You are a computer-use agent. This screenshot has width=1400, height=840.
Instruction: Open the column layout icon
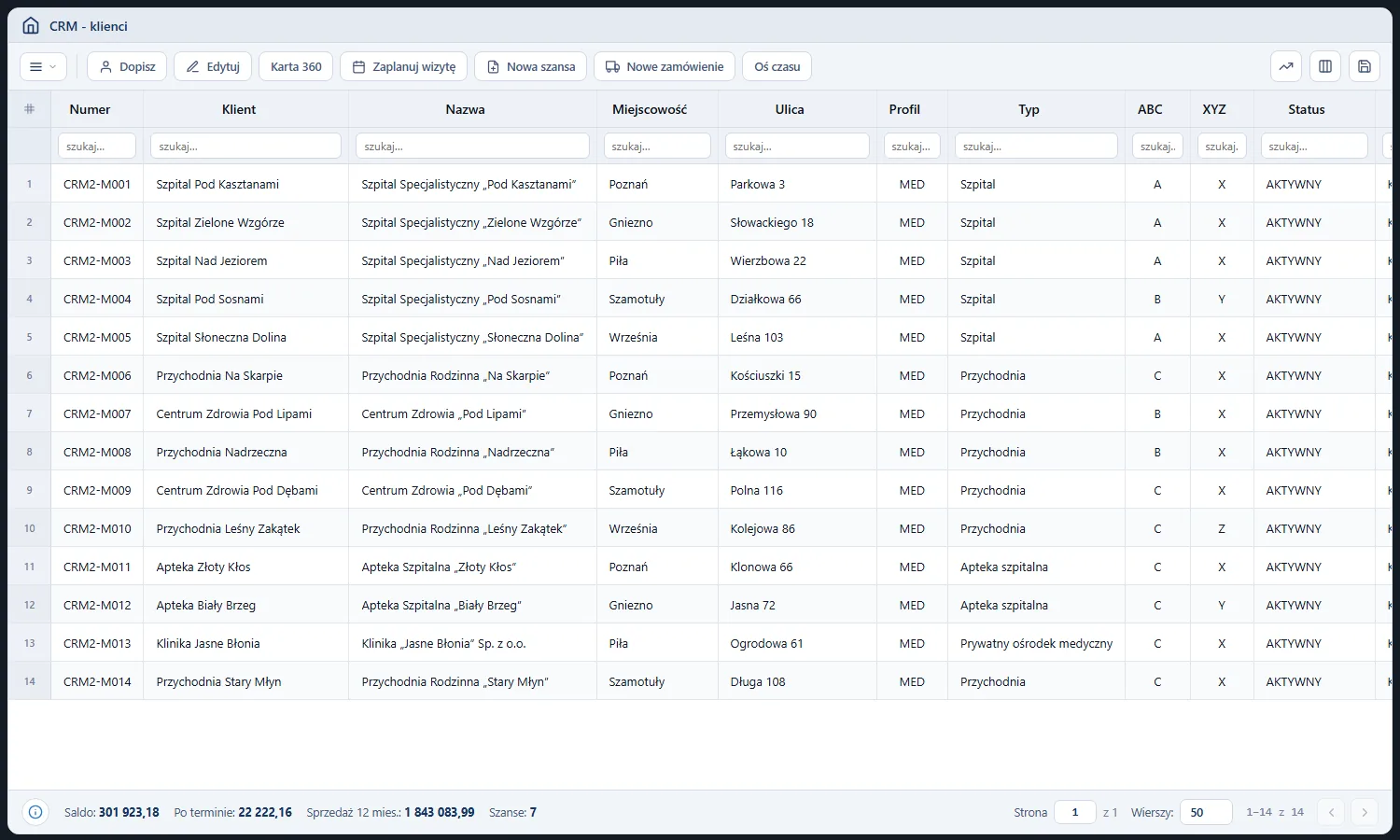click(x=1325, y=66)
